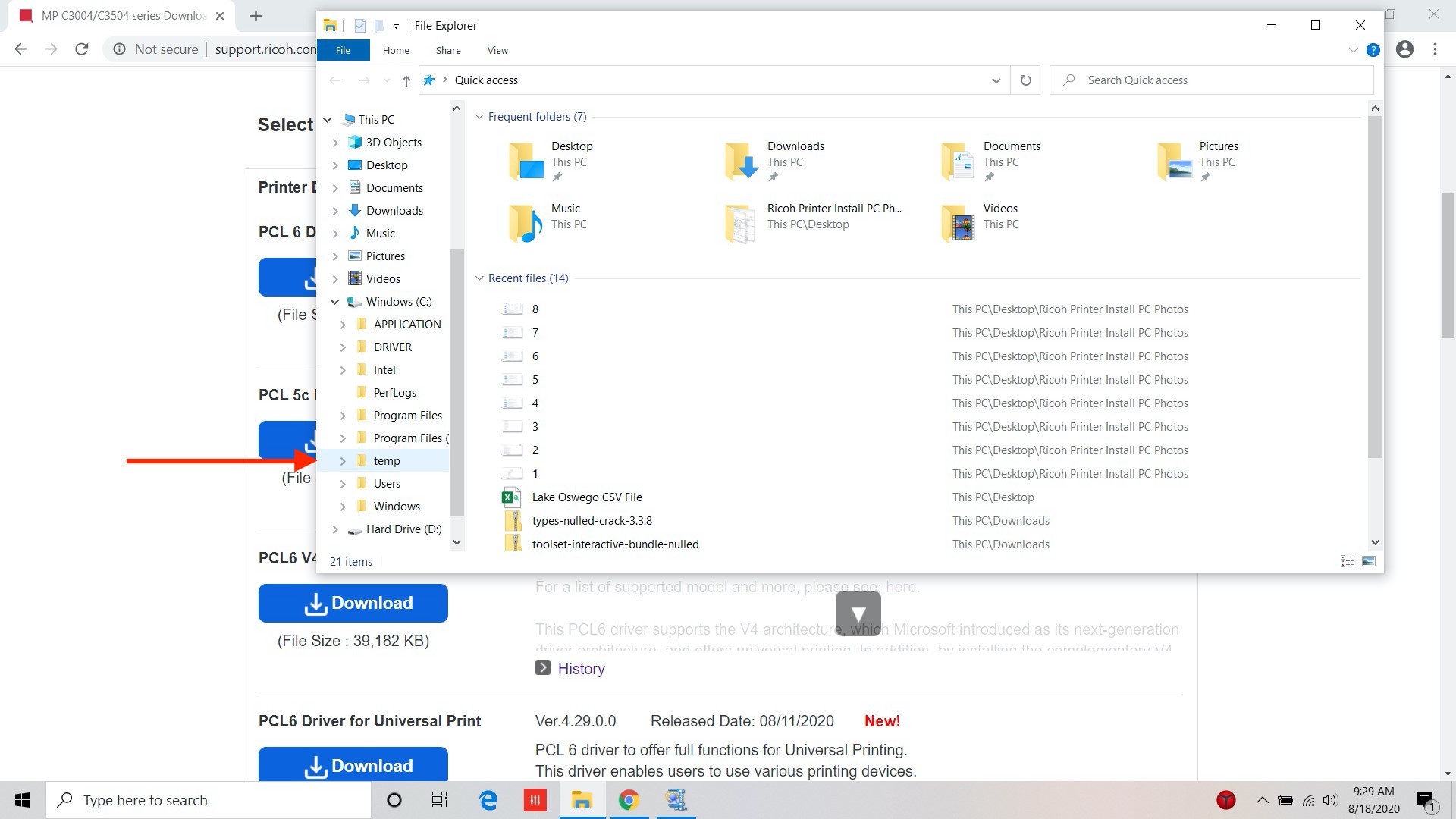Open recent file named 8
The width and height of the screenshot is (1456, 819).
click(535, 309)
